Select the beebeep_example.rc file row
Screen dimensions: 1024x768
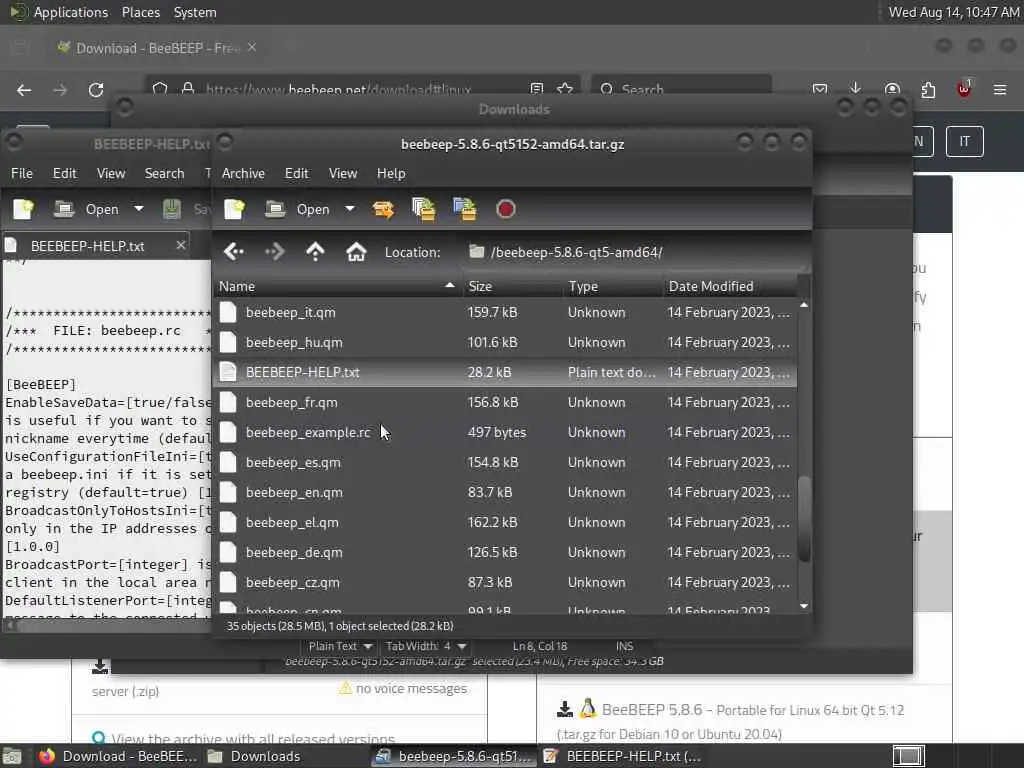click(x=505, y=432)
